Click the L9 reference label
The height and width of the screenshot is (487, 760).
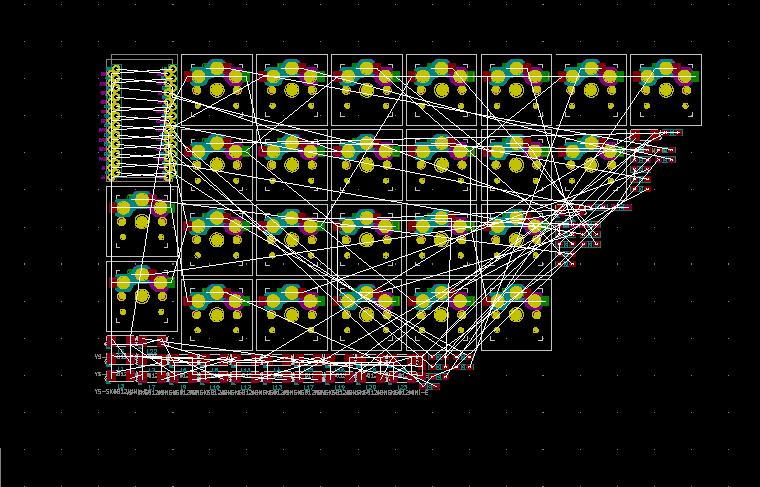click(x=183, y=387)
